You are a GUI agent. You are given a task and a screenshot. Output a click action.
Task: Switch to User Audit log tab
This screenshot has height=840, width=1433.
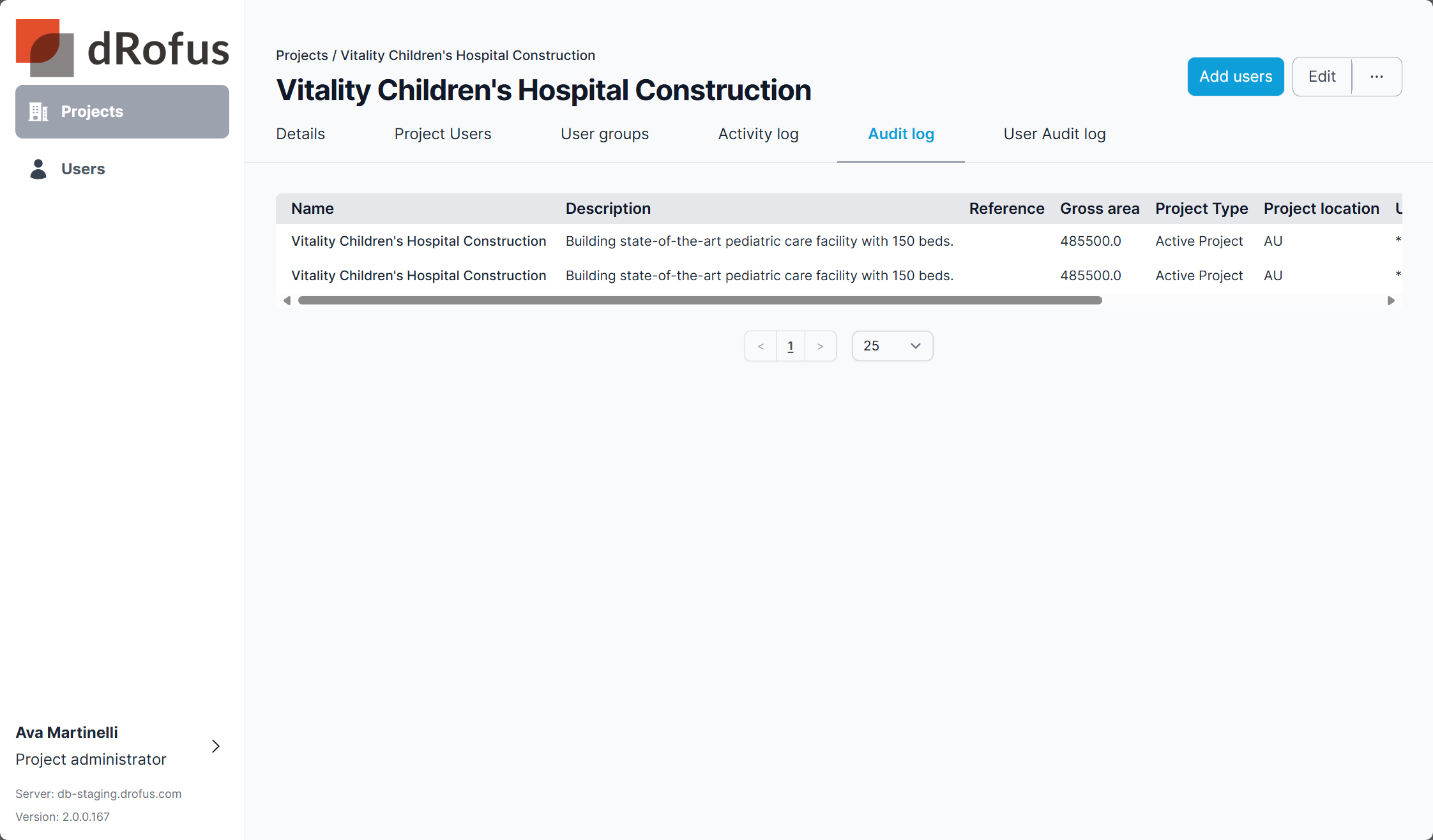[1054, 134]
